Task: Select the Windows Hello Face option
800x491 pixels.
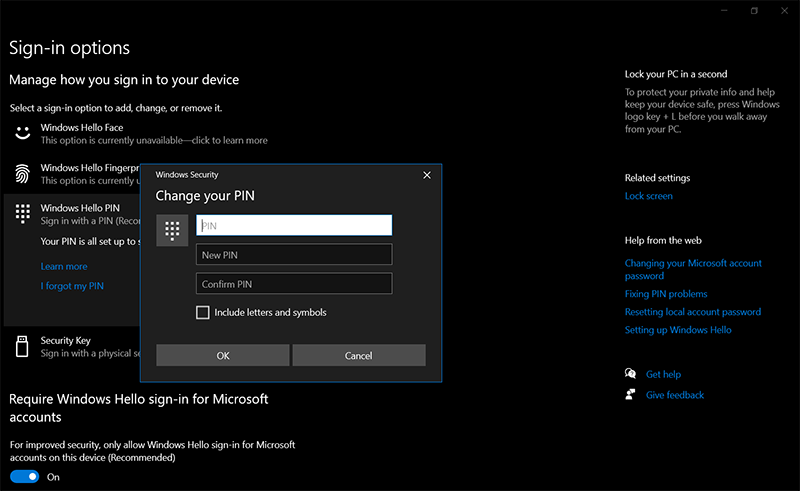Action: [153, 133]
